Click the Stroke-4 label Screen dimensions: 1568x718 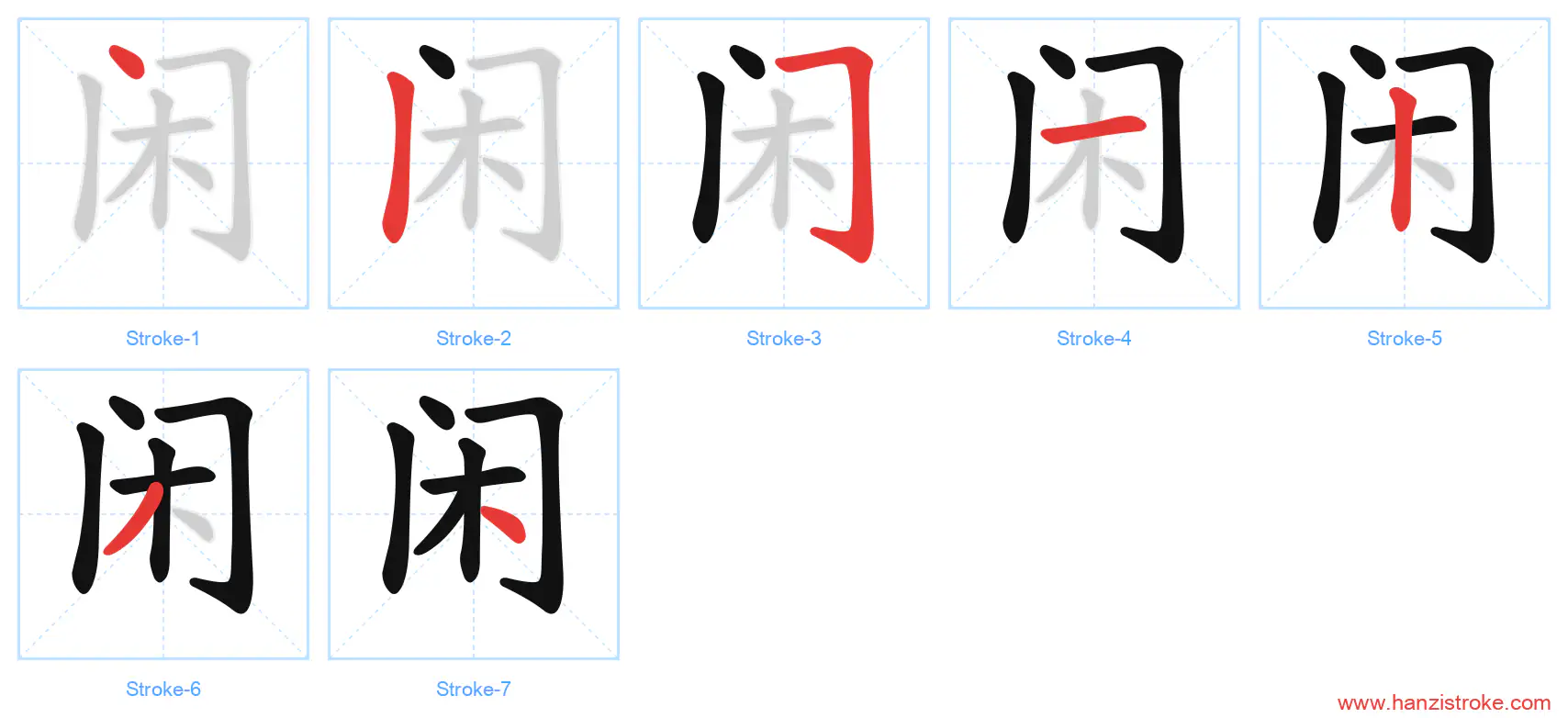point(1094,339)
